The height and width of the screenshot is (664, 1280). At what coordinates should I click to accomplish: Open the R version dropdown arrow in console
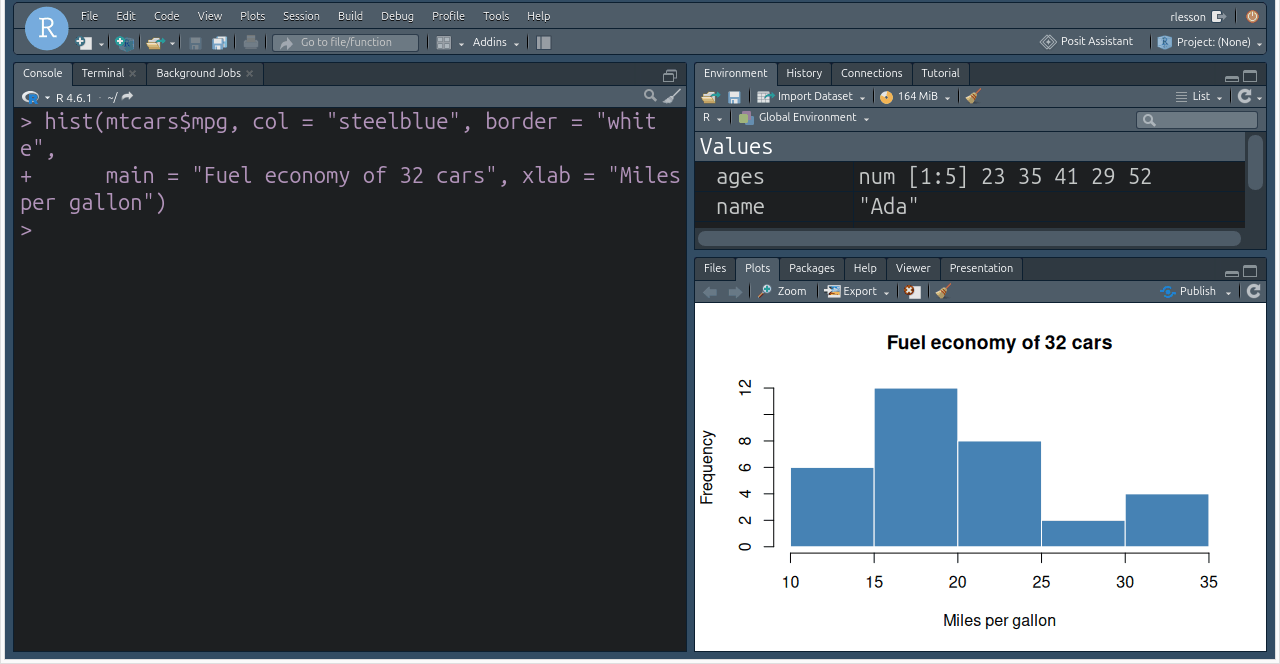pyautogui.click(x=47, y=98)
